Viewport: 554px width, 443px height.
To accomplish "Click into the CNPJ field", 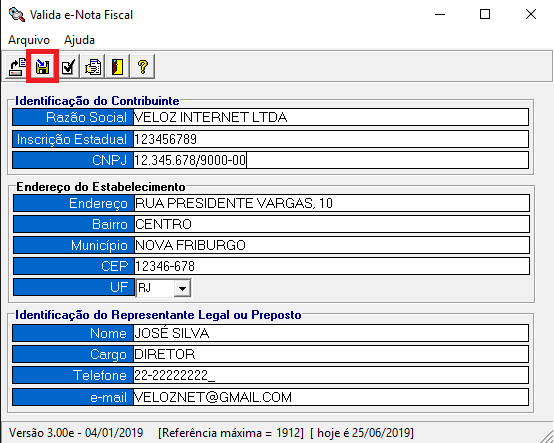I will coord(331,160).
